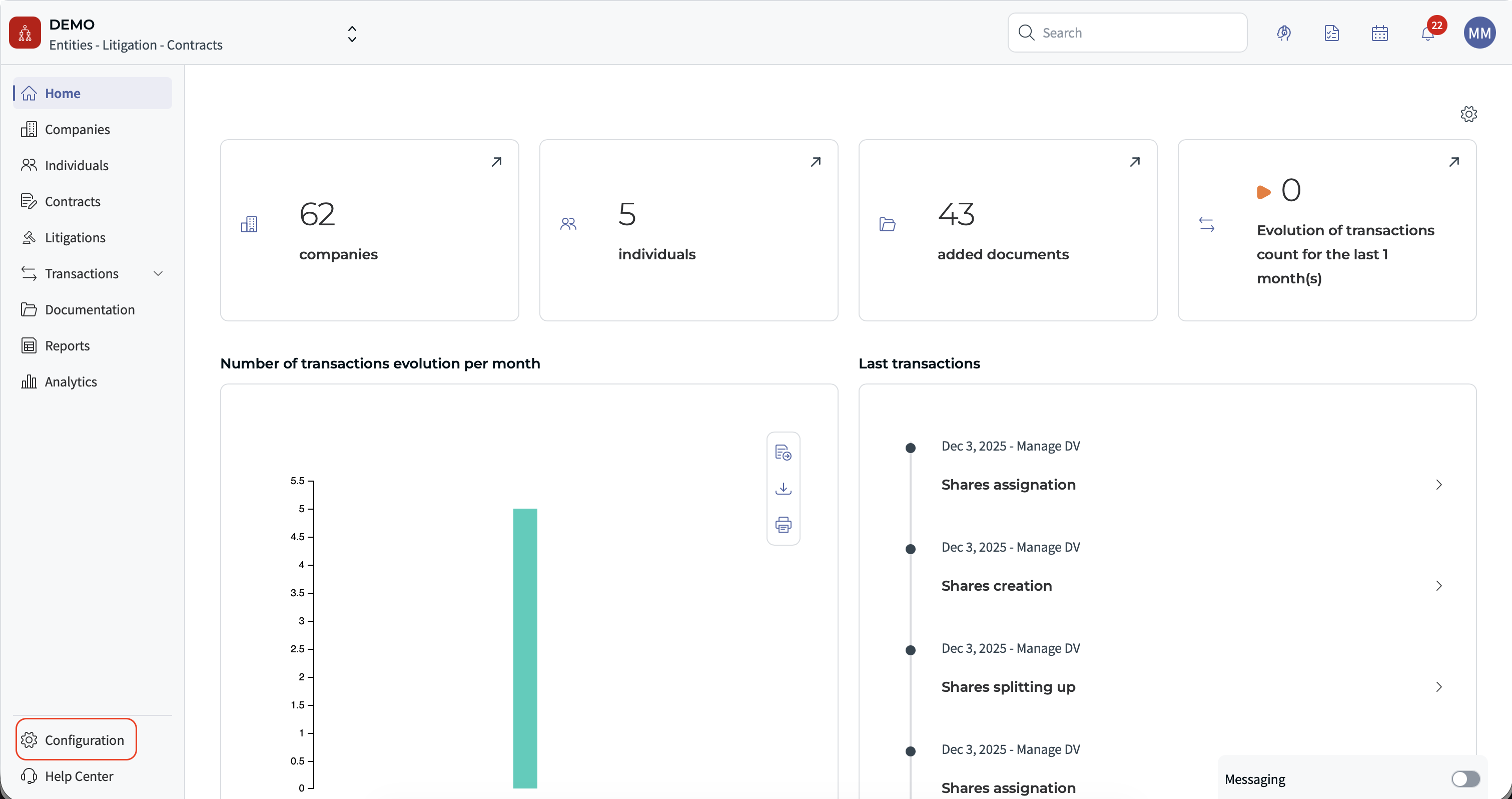
Task: Open the notifications bell icon
Action: coord(1427,34)
